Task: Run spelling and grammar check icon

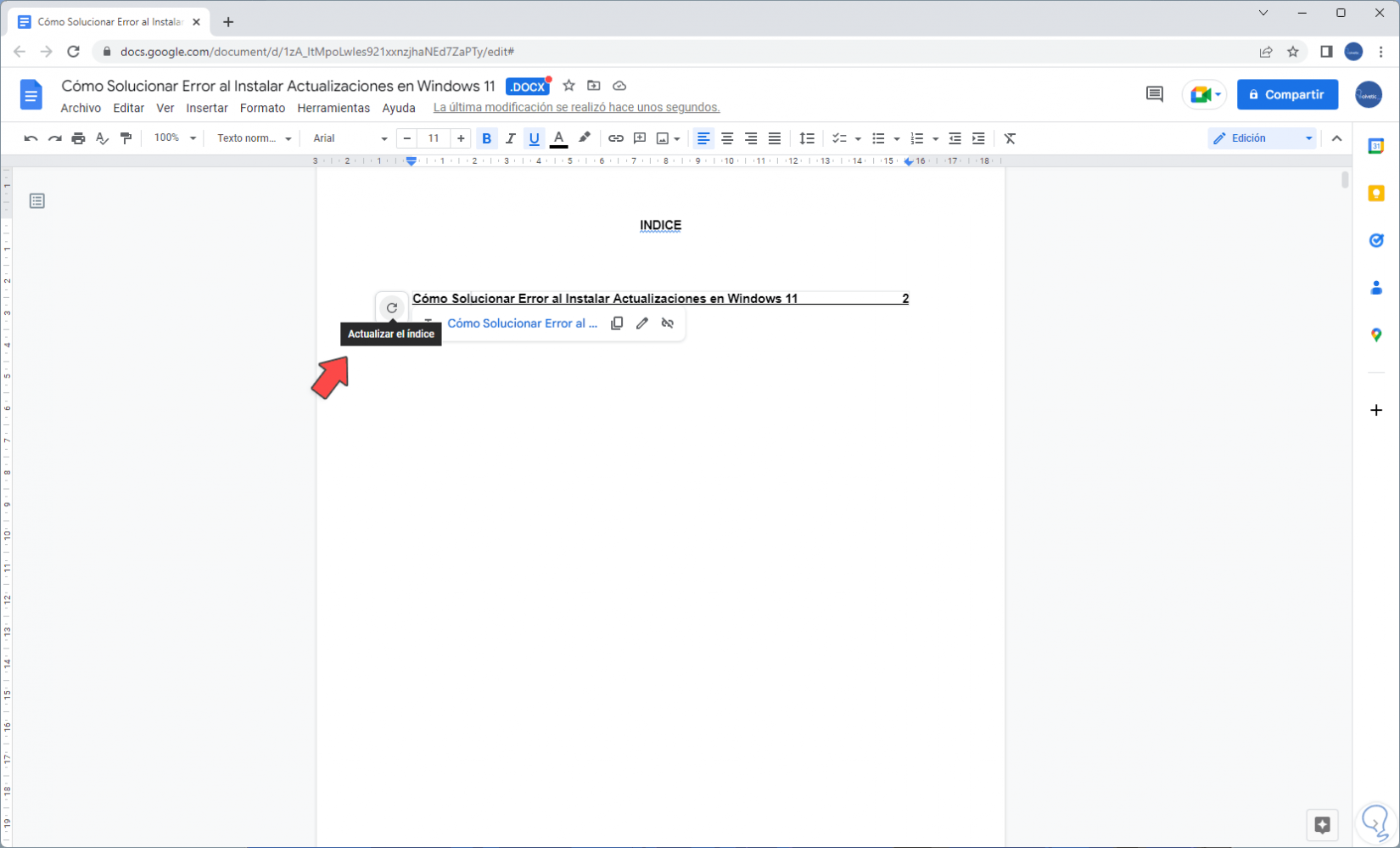Action: 102,138
